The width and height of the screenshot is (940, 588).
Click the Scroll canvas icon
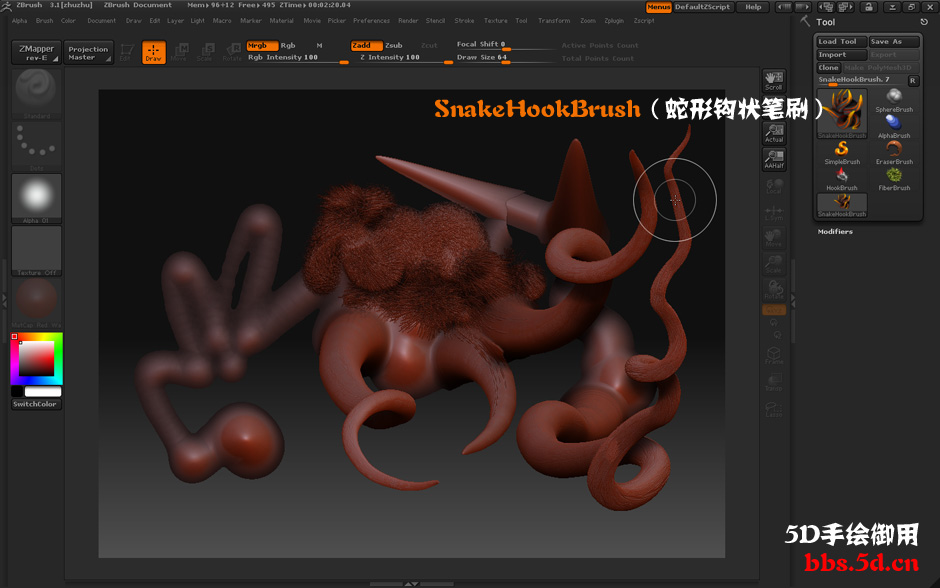[x=774, y=80]
